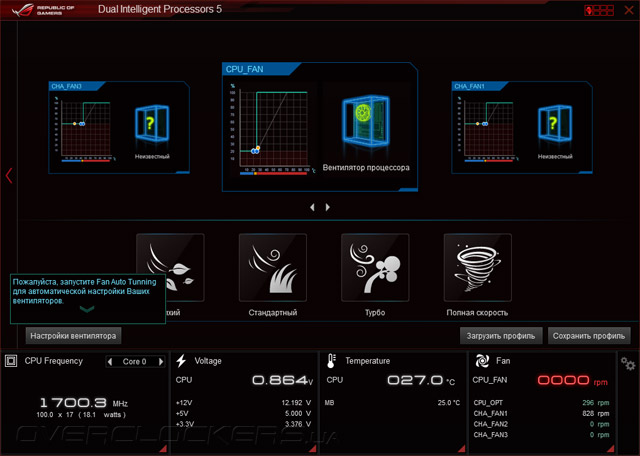Click the +12V 12.192 V row
This screenshot has width=640, height=456.
pyautogui.click(x=244, y=403)
